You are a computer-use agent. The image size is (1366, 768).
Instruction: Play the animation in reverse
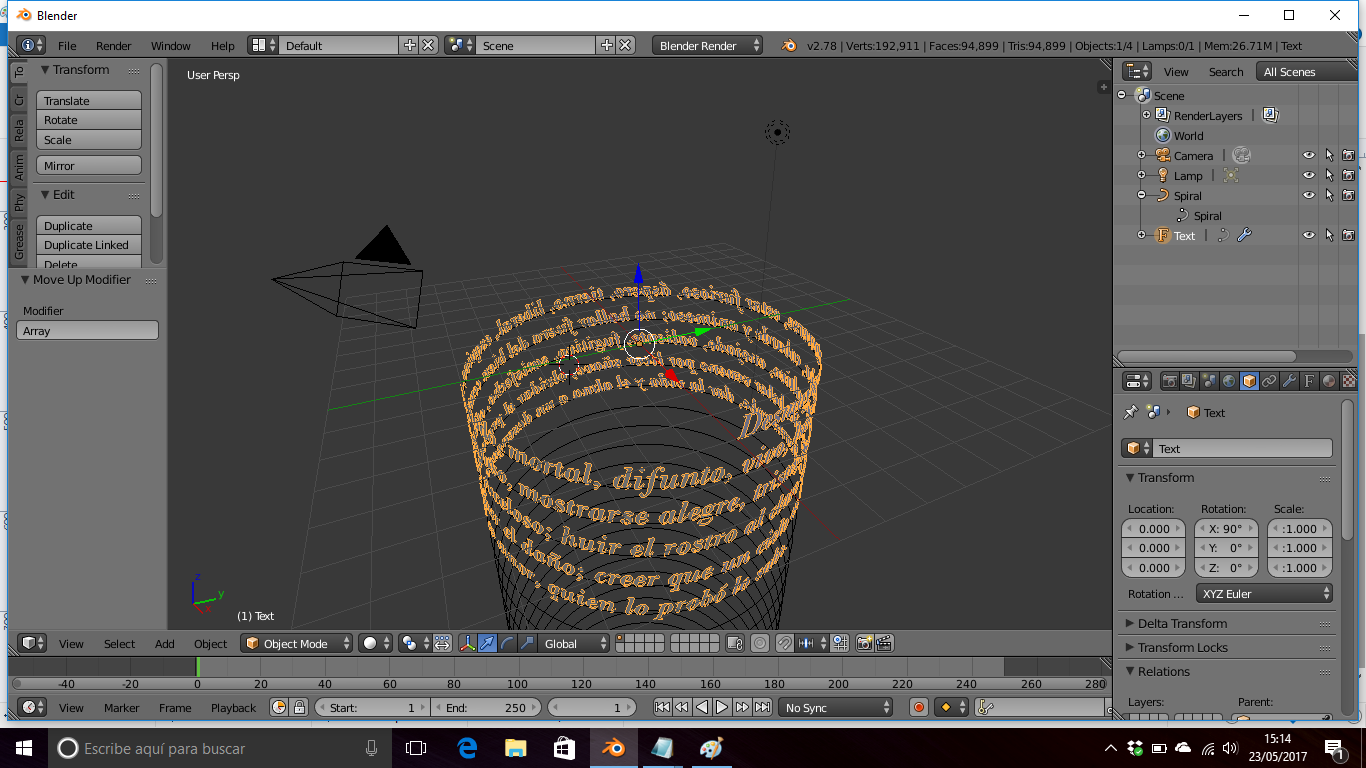pyautogui.click(x=702, y=707)
